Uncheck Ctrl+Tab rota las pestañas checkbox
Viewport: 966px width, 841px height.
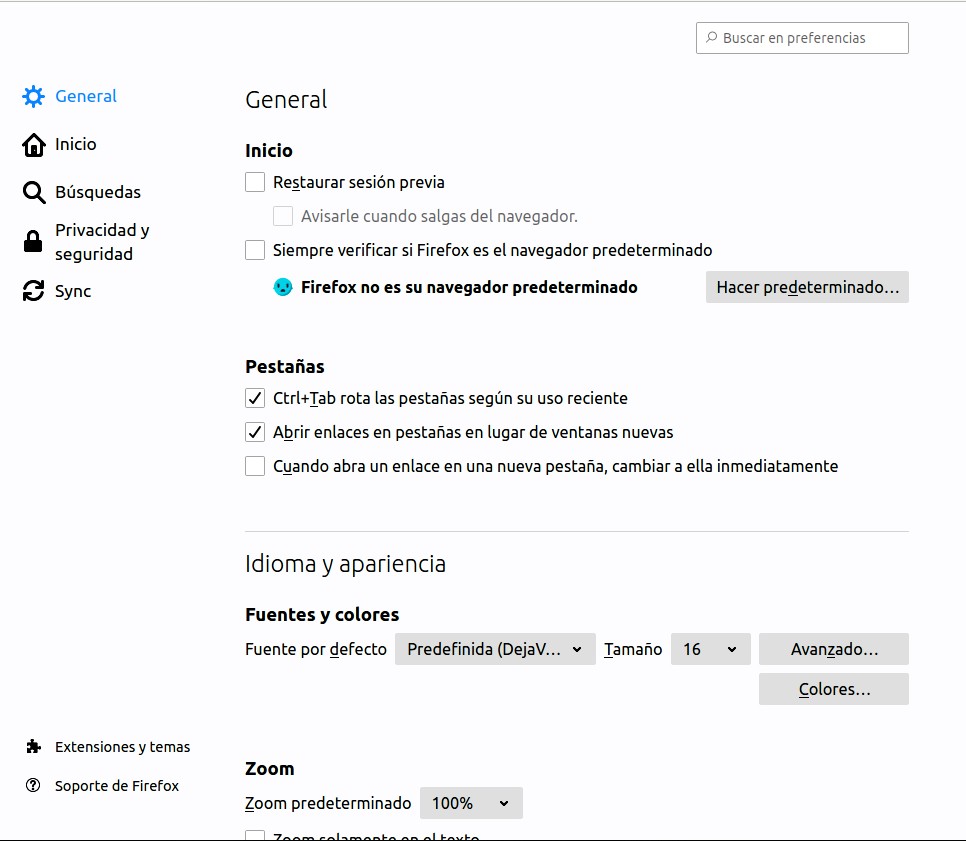pyautogui.click(x=255, y=398)
